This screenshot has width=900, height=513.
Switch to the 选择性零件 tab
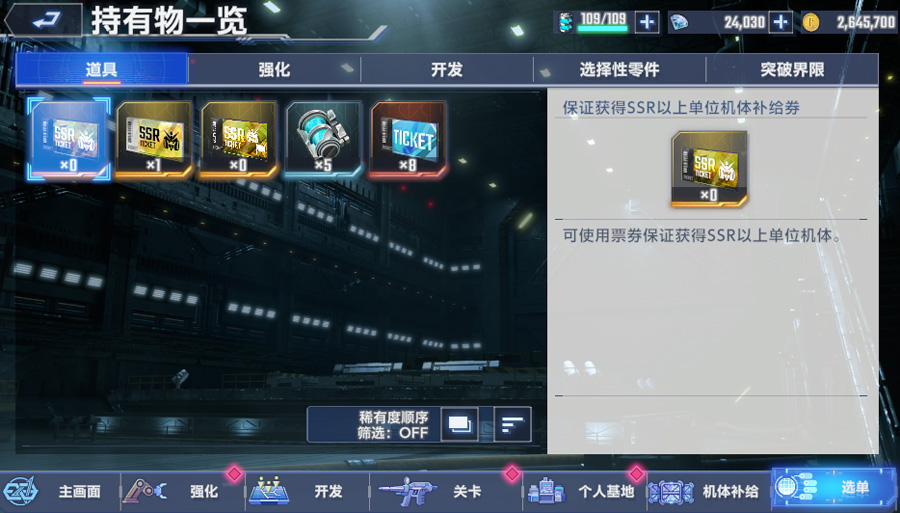(619, 70)
